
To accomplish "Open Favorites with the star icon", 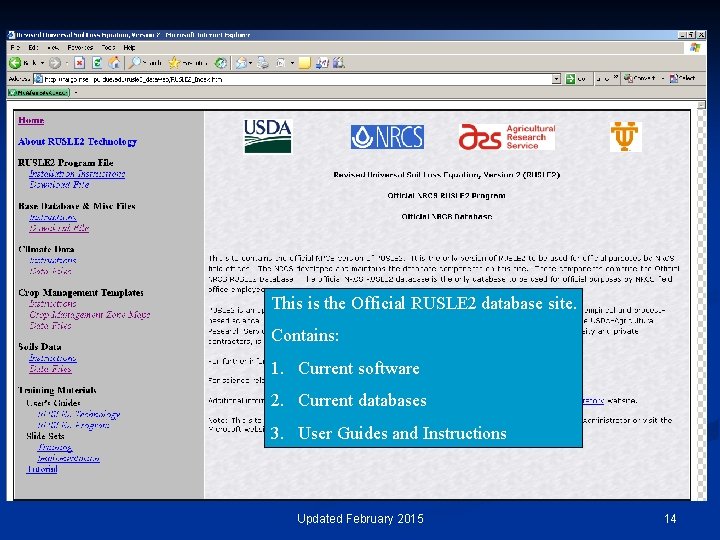I will click(x=174, y=62).
